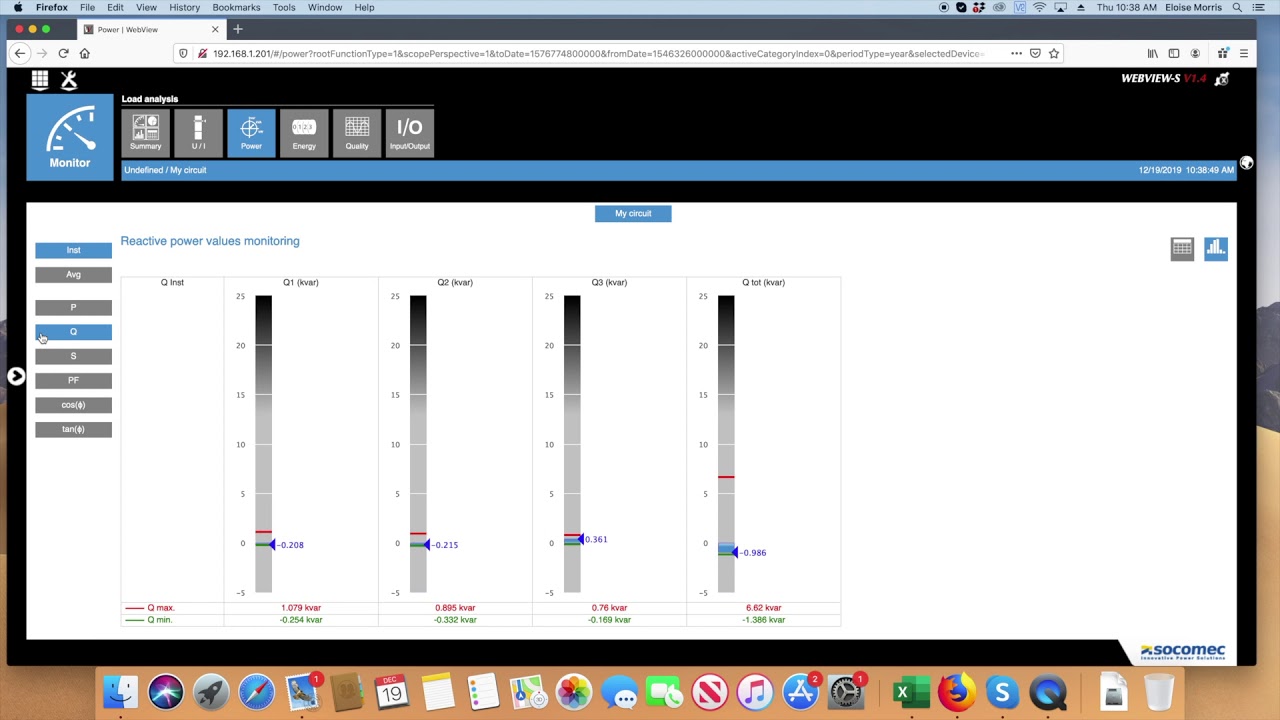Show PF power factor values

[73, 380]
